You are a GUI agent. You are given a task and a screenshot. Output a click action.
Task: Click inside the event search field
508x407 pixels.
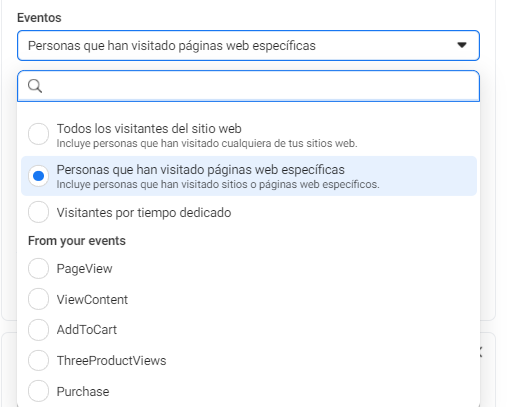pyautogui.click(x=248, y=86)
